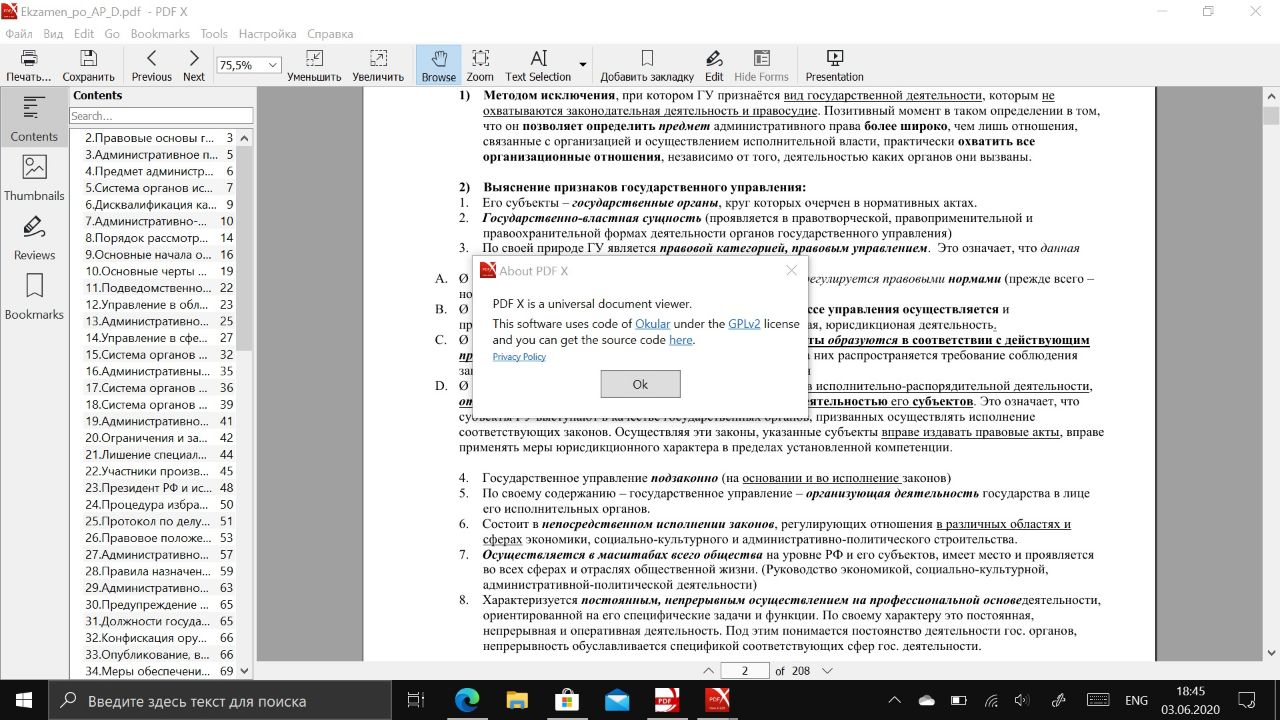Click Ok in About dialog
1280x720 pixels.
pos(640,384)
